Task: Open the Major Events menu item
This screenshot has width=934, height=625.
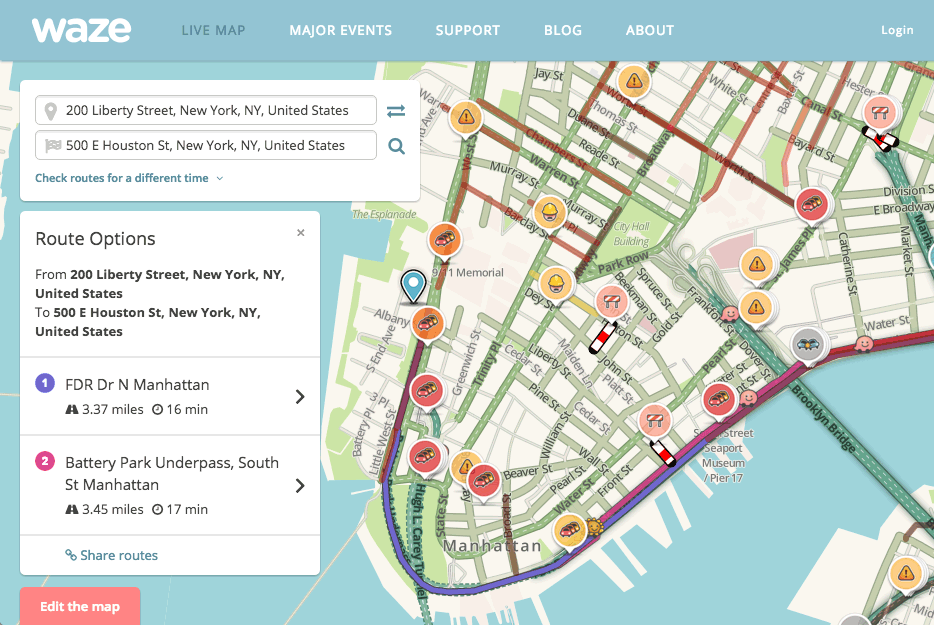Action: (x=340, y=30)
